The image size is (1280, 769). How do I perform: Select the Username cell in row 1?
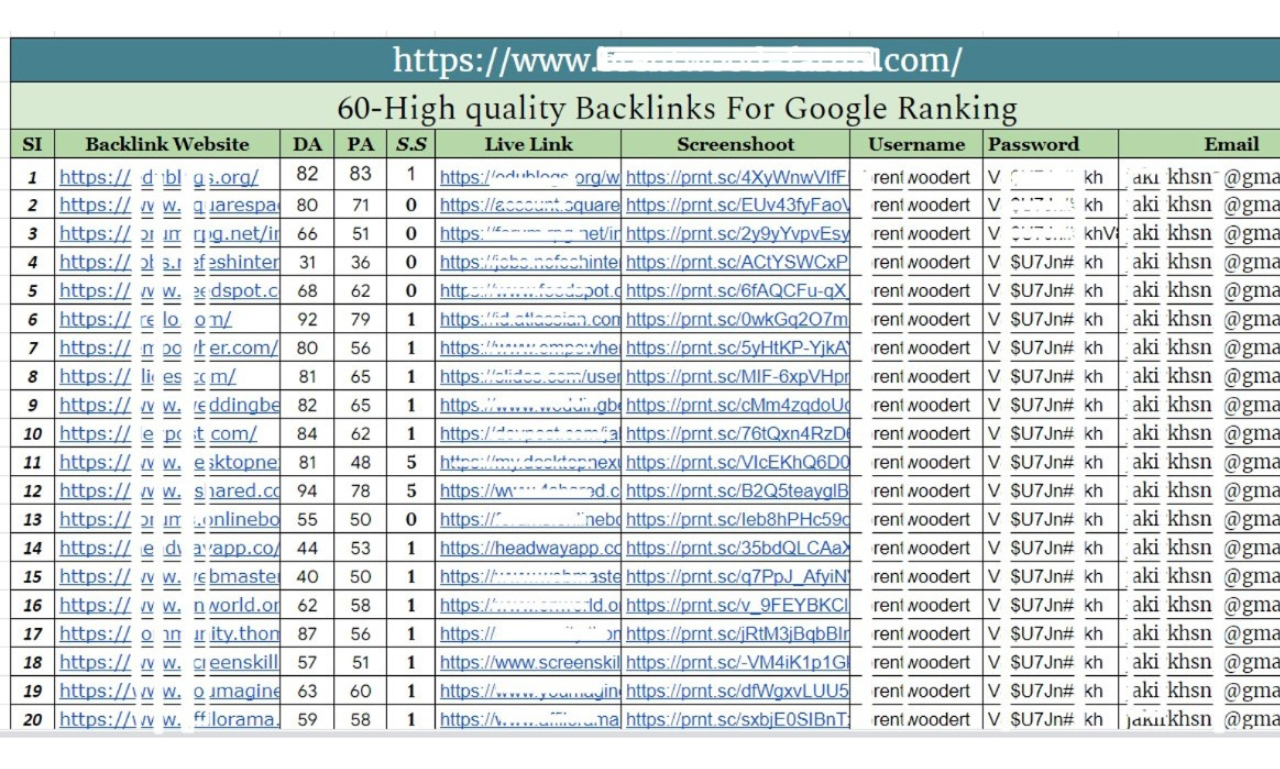click(x=916, y=176)
